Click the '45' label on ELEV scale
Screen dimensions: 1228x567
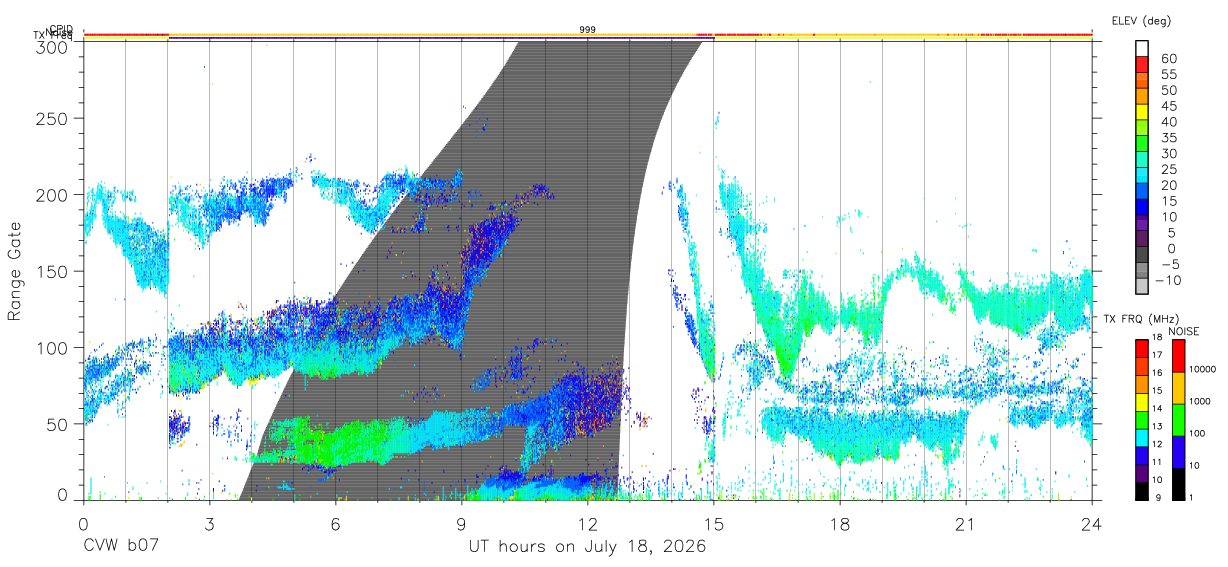point(1168,105)
